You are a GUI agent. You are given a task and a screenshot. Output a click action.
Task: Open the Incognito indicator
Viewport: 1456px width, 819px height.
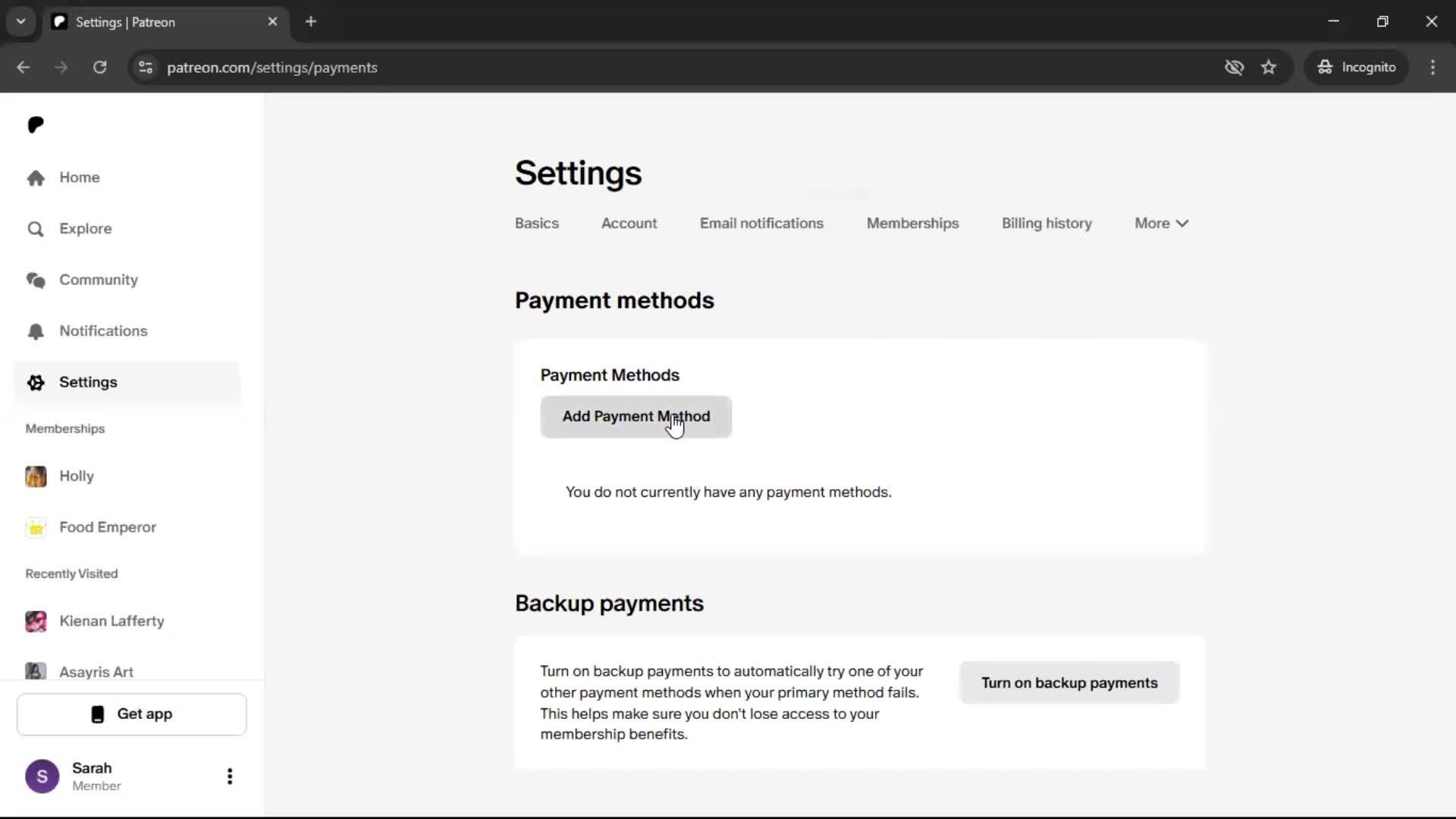coord(1357,67)
